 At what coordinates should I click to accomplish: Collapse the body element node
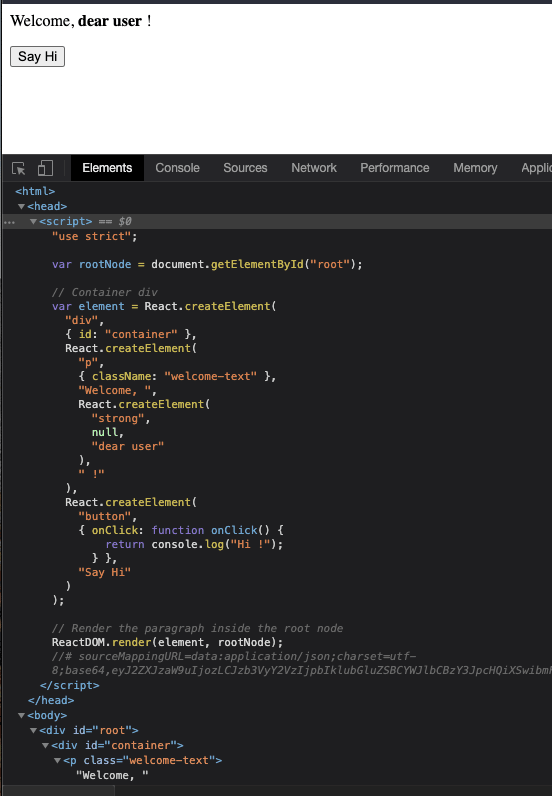(21, 716)
